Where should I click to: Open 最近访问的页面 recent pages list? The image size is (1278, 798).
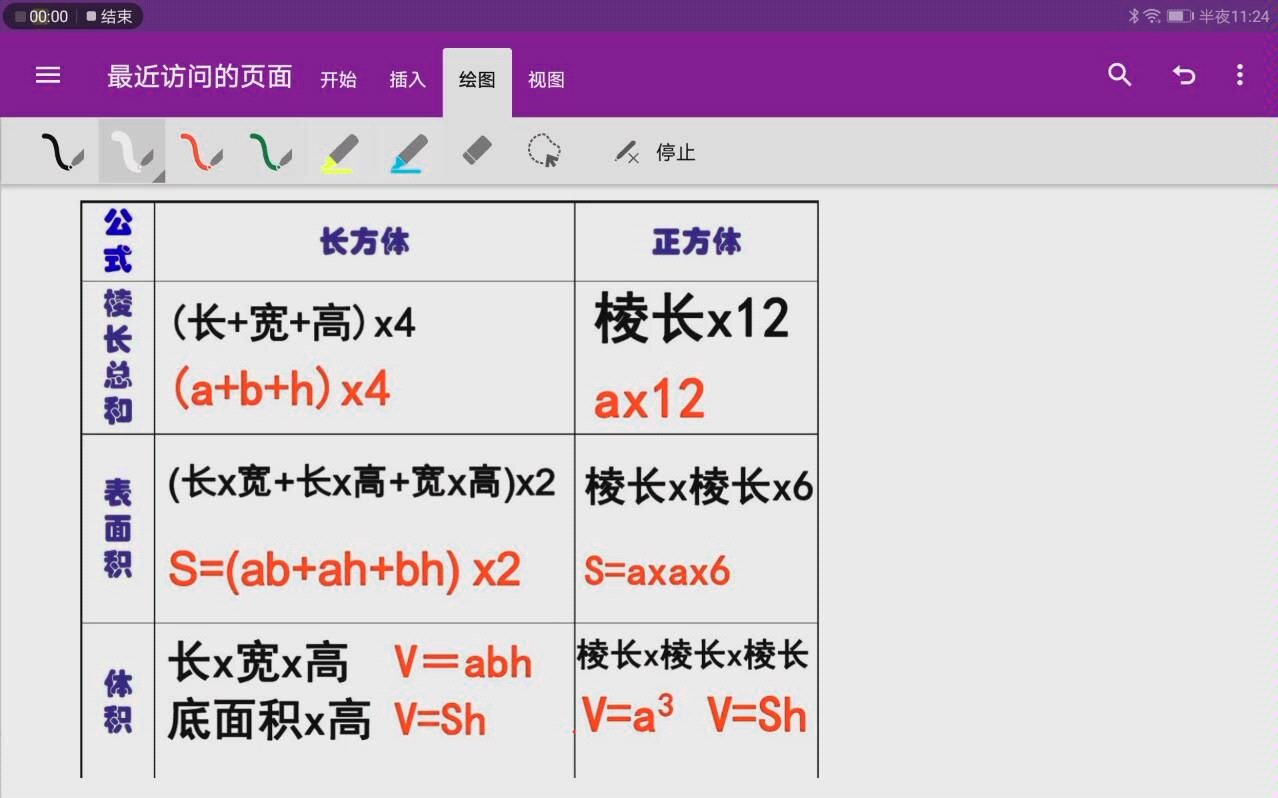point(198,76)
